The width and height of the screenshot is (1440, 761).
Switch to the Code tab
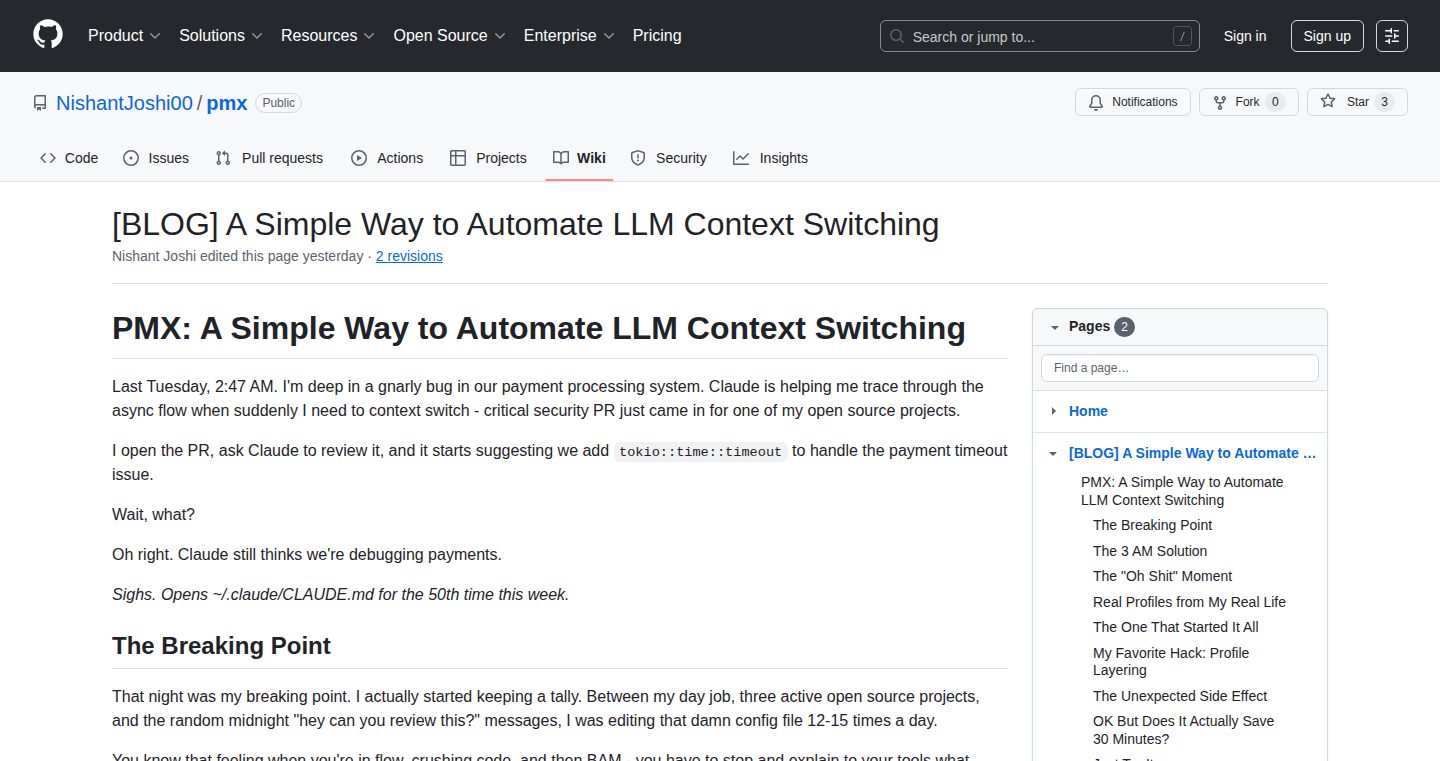(69, 158)
